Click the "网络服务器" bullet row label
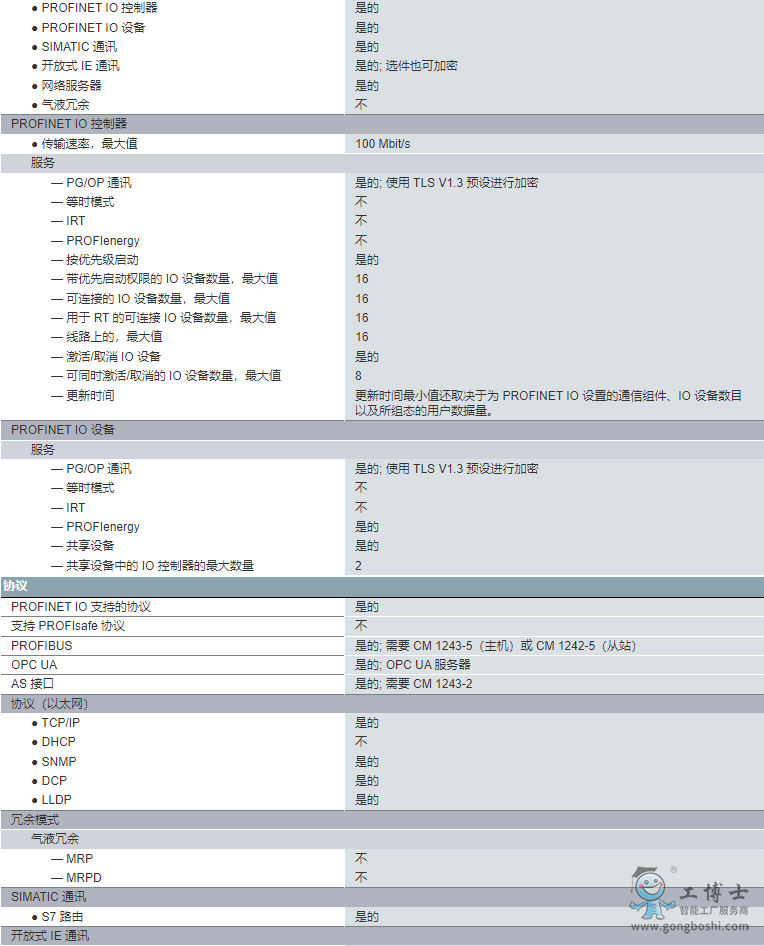The height and width of the screenshot is (946, 764). (x=71, y=86)
